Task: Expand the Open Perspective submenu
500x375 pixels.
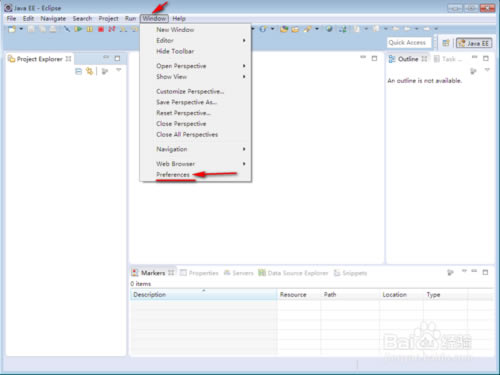Action: [x=195, y=66]
